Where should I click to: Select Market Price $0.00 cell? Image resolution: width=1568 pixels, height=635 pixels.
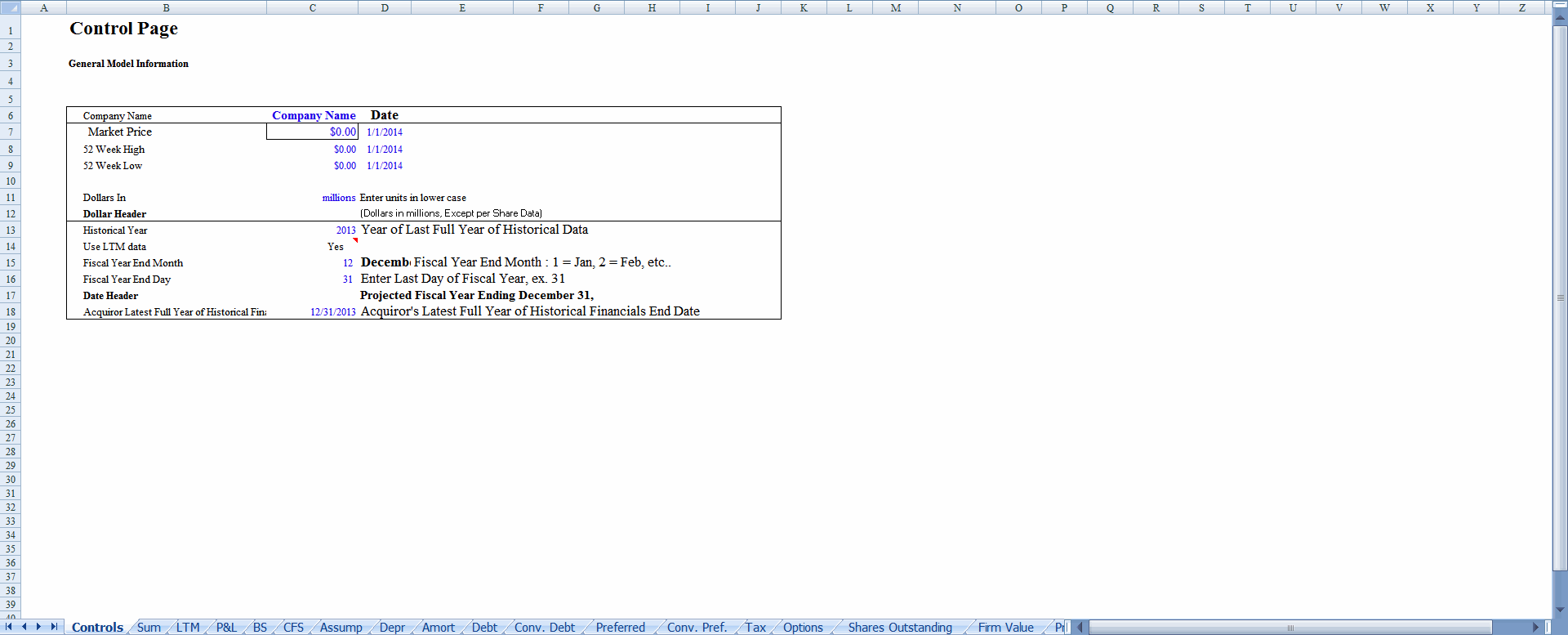(312, 132)
